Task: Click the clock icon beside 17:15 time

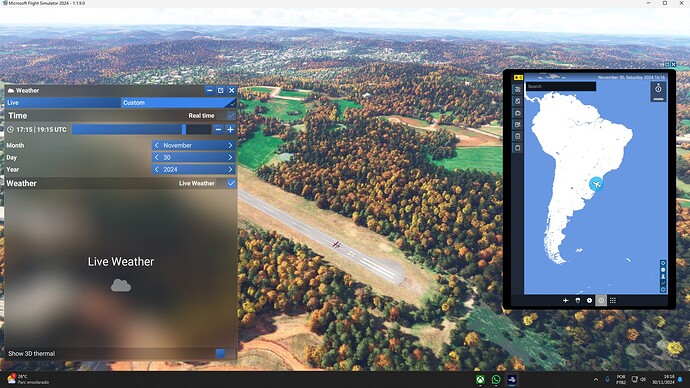Action: (11, 130)
